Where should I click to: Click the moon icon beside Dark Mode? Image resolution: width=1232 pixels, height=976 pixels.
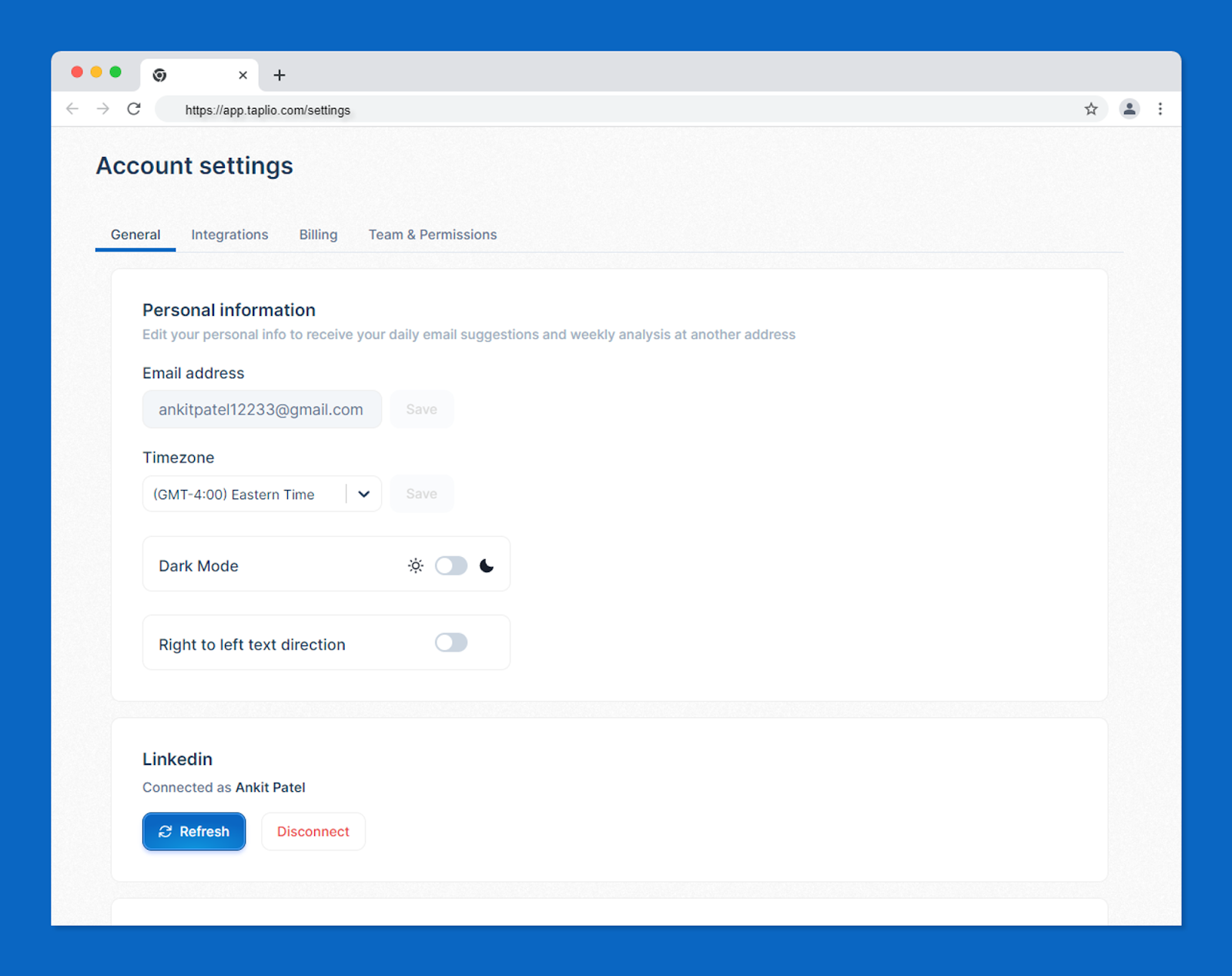pos(487,565)
